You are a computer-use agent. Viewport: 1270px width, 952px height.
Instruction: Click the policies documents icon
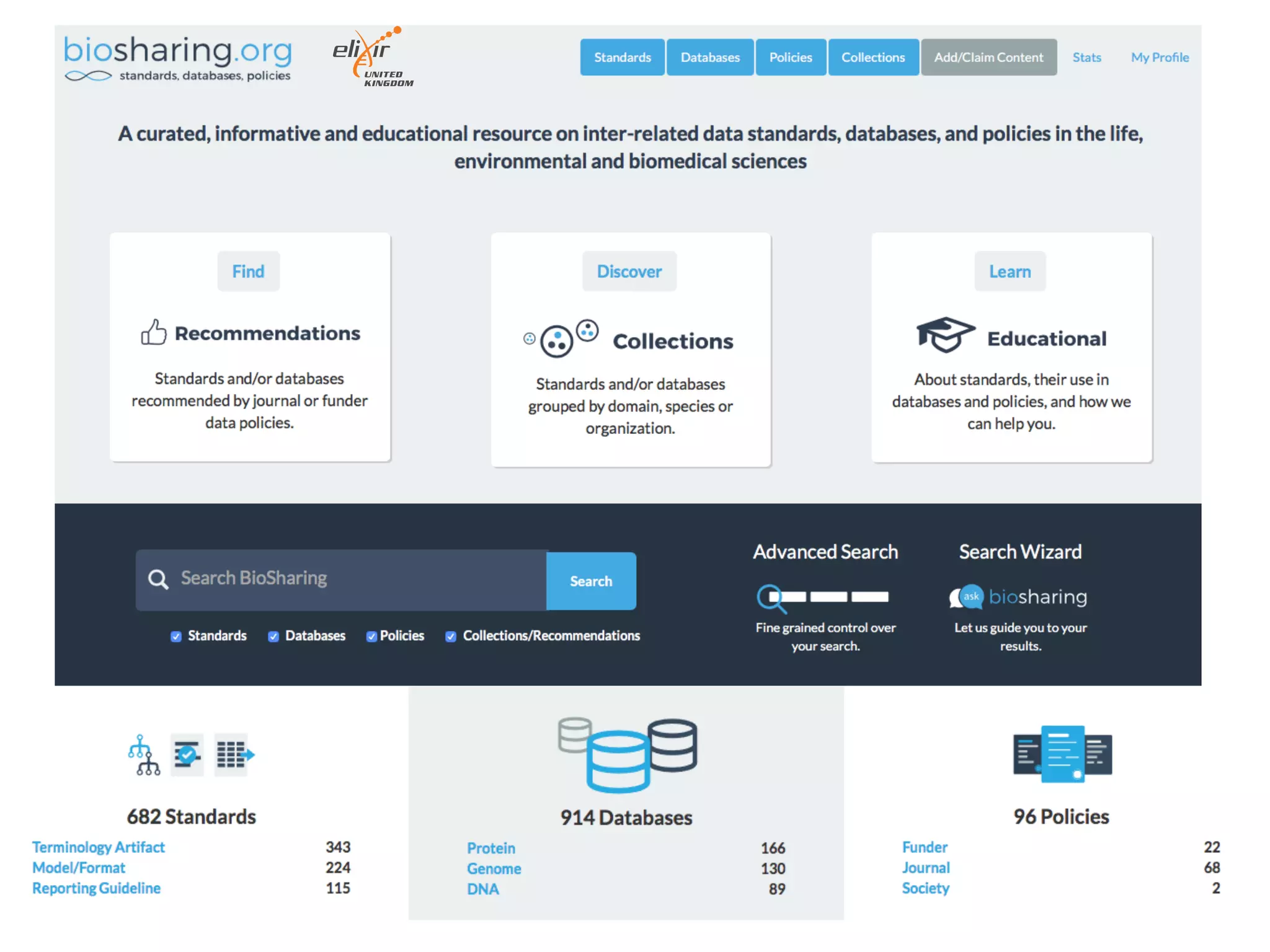click(x=1062, y=754)
